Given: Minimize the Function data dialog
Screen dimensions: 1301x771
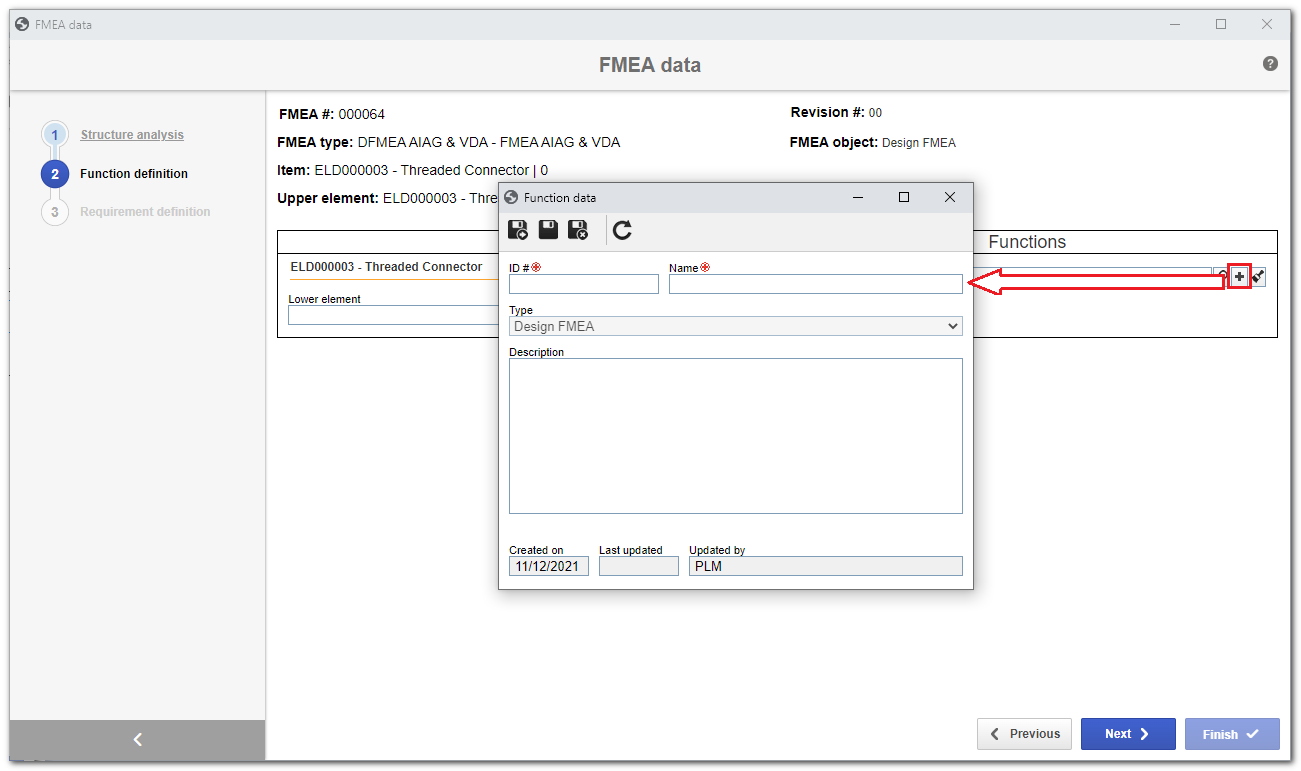Looking at the screenshot, I should 858,197.
